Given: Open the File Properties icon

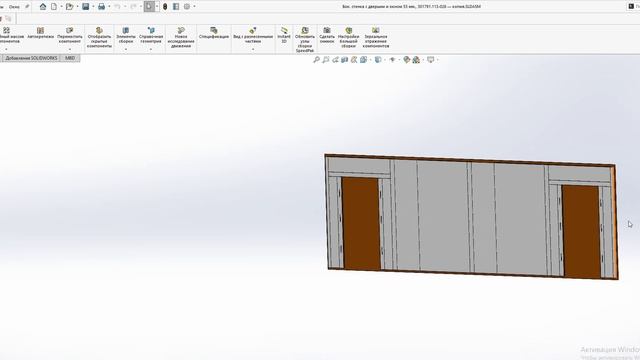Looking at the screenshot, I should point(176,7).
